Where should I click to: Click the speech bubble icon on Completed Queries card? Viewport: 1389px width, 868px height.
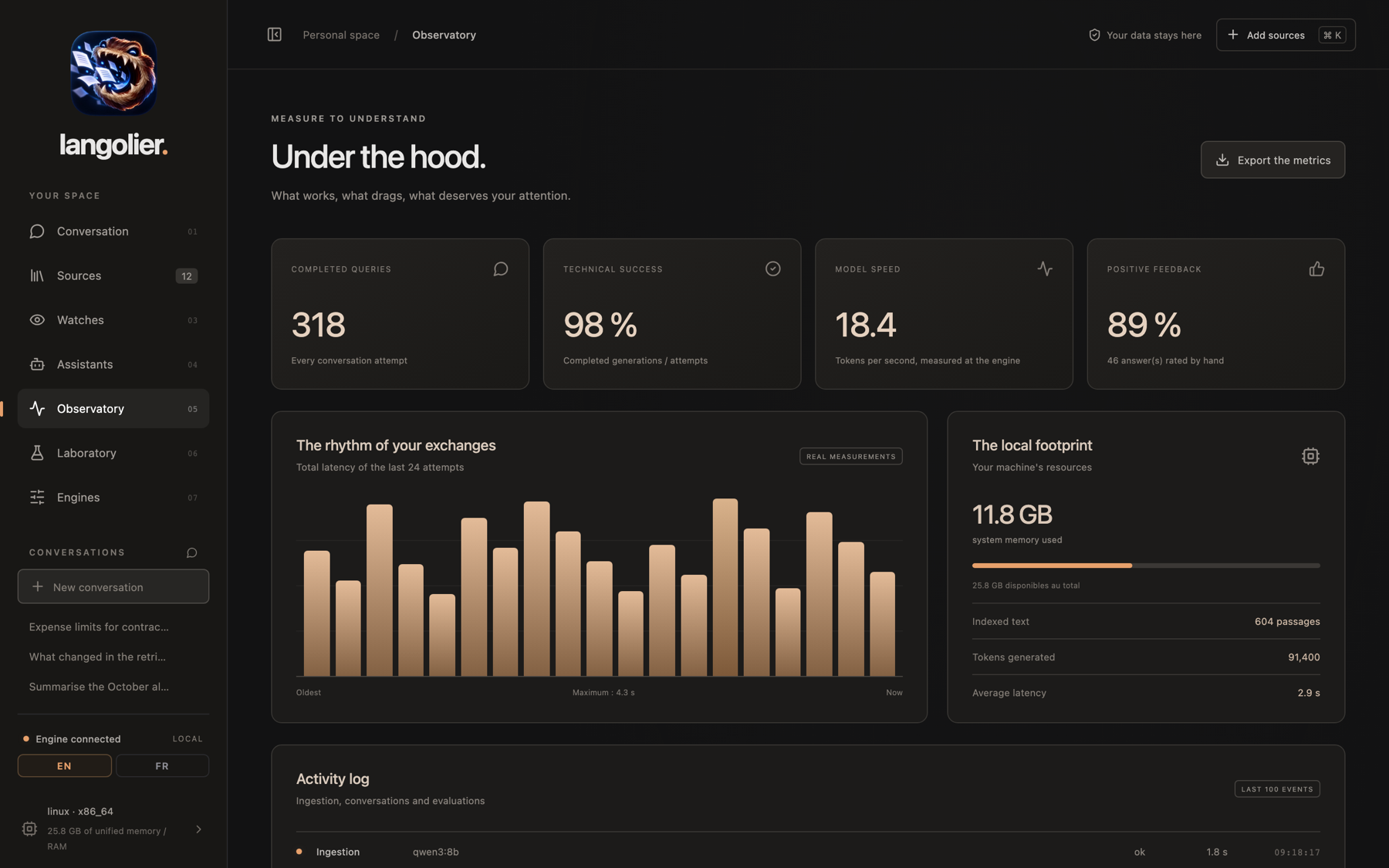(x=501, y=269)
